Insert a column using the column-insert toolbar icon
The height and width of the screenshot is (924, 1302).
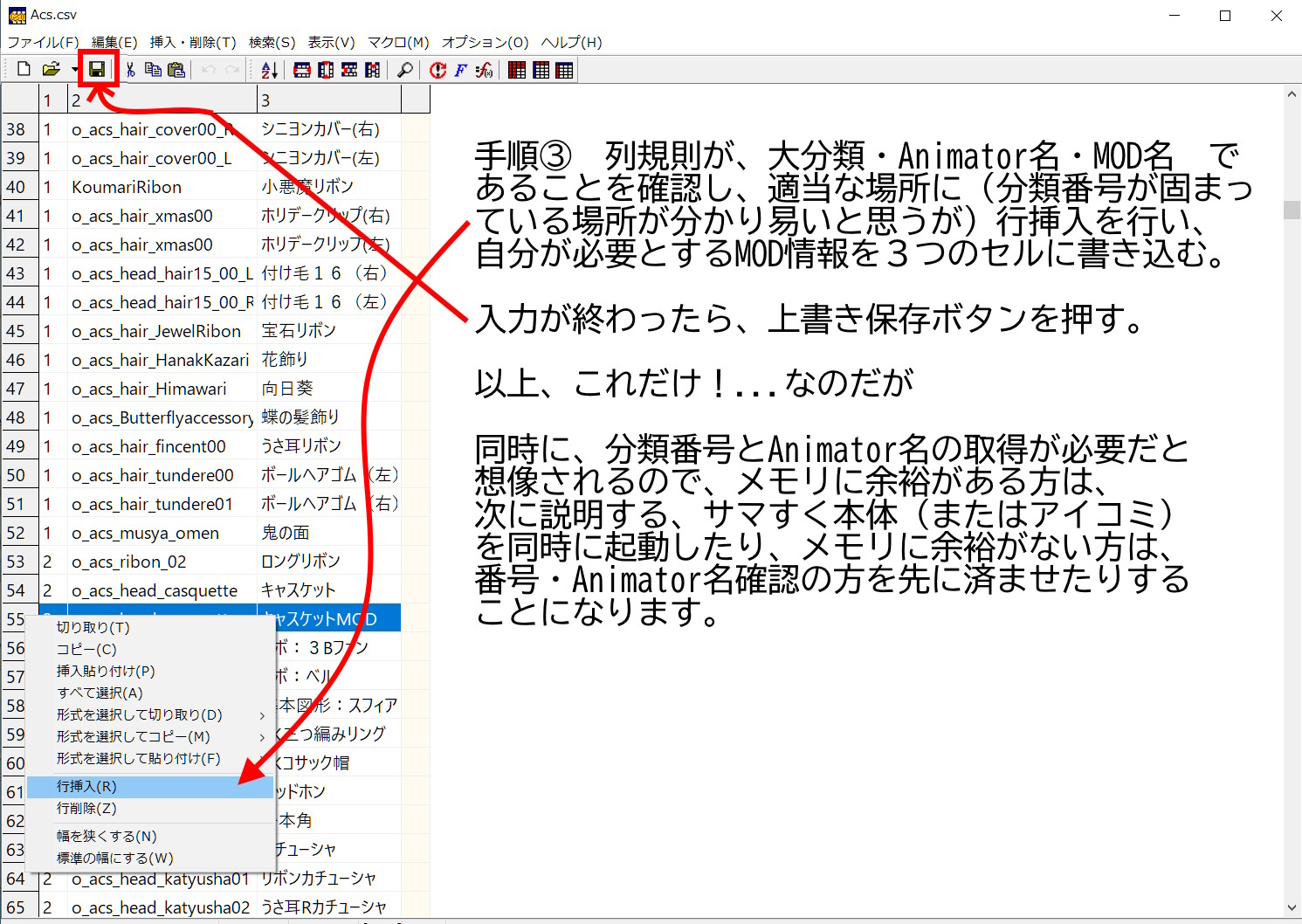[x=326, y=70]
